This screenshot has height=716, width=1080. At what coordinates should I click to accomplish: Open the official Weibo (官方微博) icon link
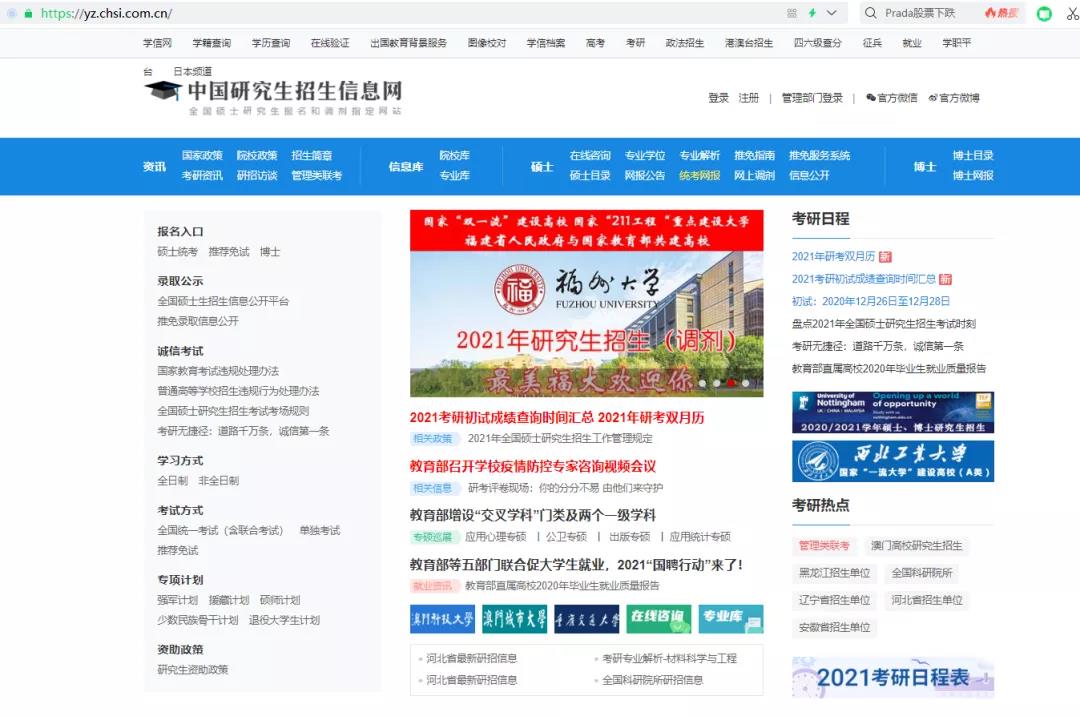click(x=954, y=98)
